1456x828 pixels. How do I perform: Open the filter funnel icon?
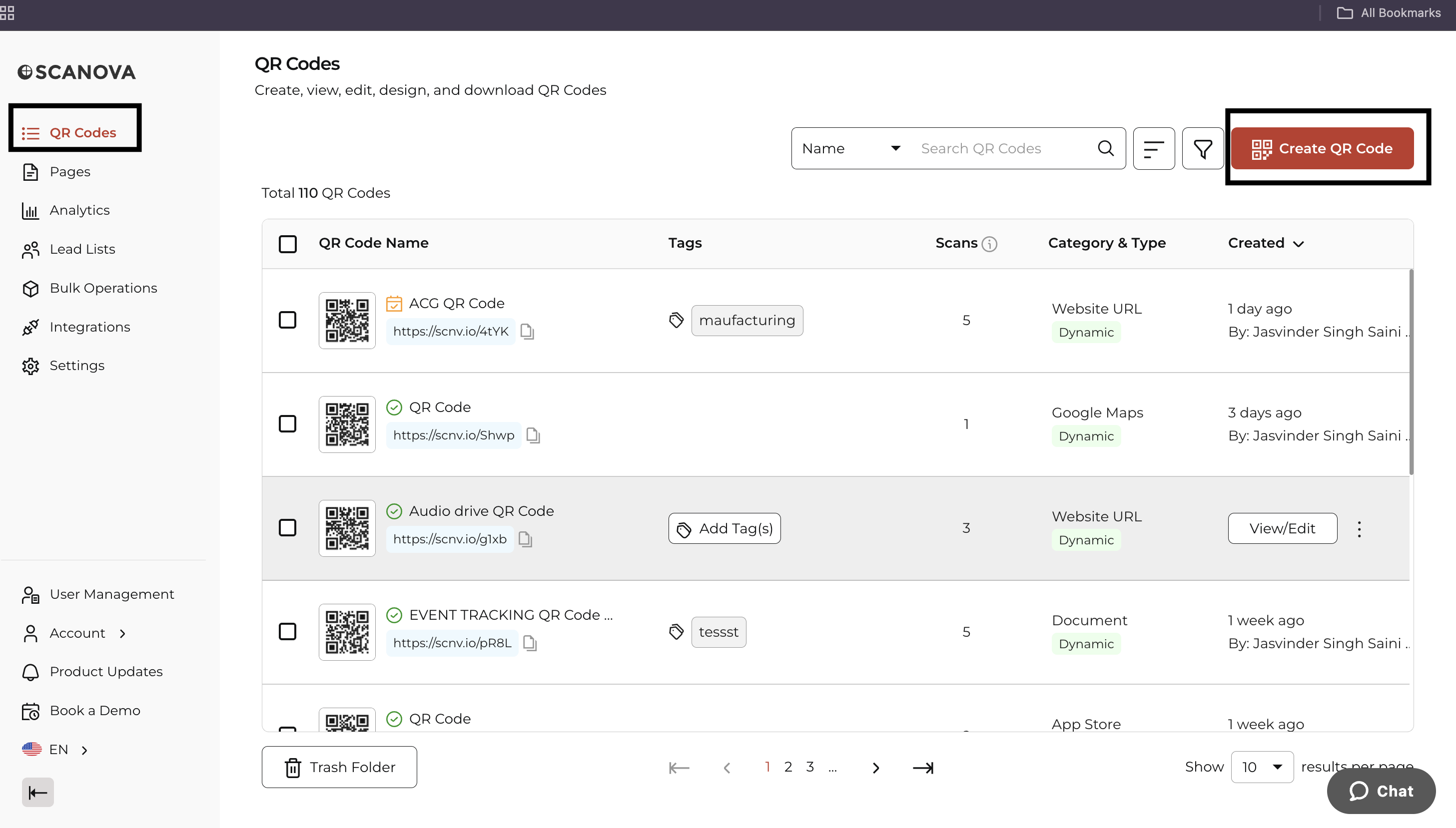[1202, 148]
